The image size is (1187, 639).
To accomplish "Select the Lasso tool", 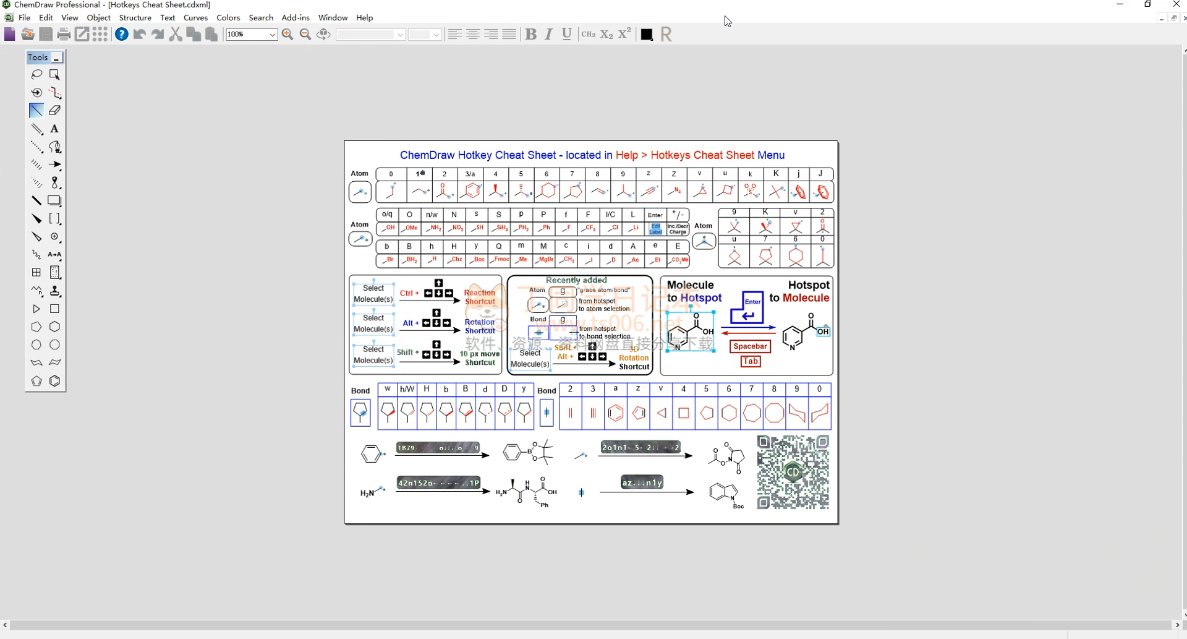I will (37, 74).
